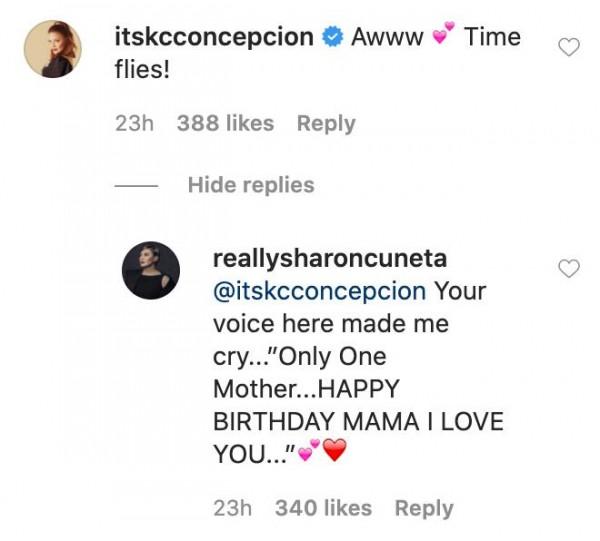600x541 pixels.
Task: Click the red heart emoji ending the reply
Action: (333, 453)
